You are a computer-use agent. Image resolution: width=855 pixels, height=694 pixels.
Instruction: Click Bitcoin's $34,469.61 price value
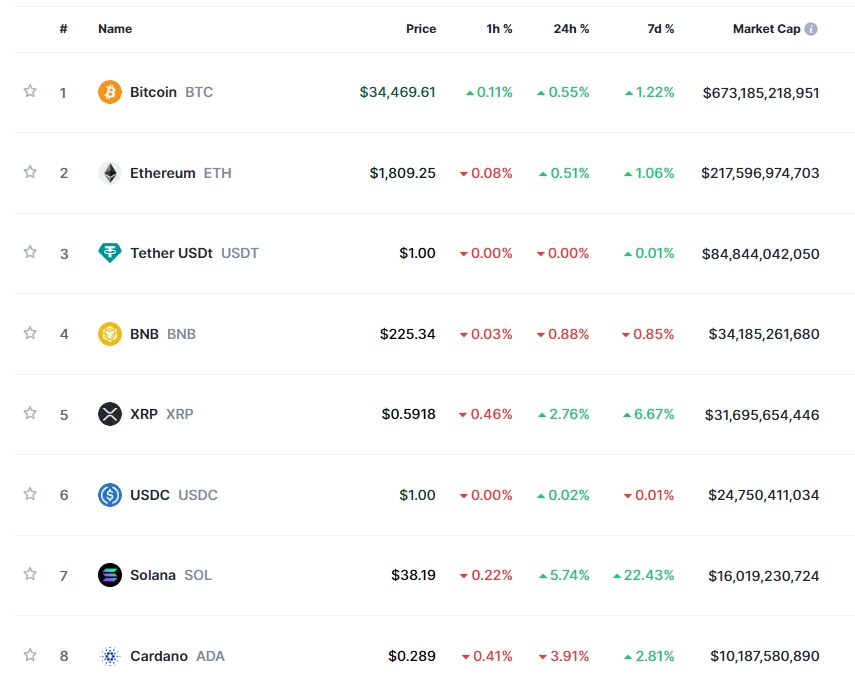coord(398,92)
